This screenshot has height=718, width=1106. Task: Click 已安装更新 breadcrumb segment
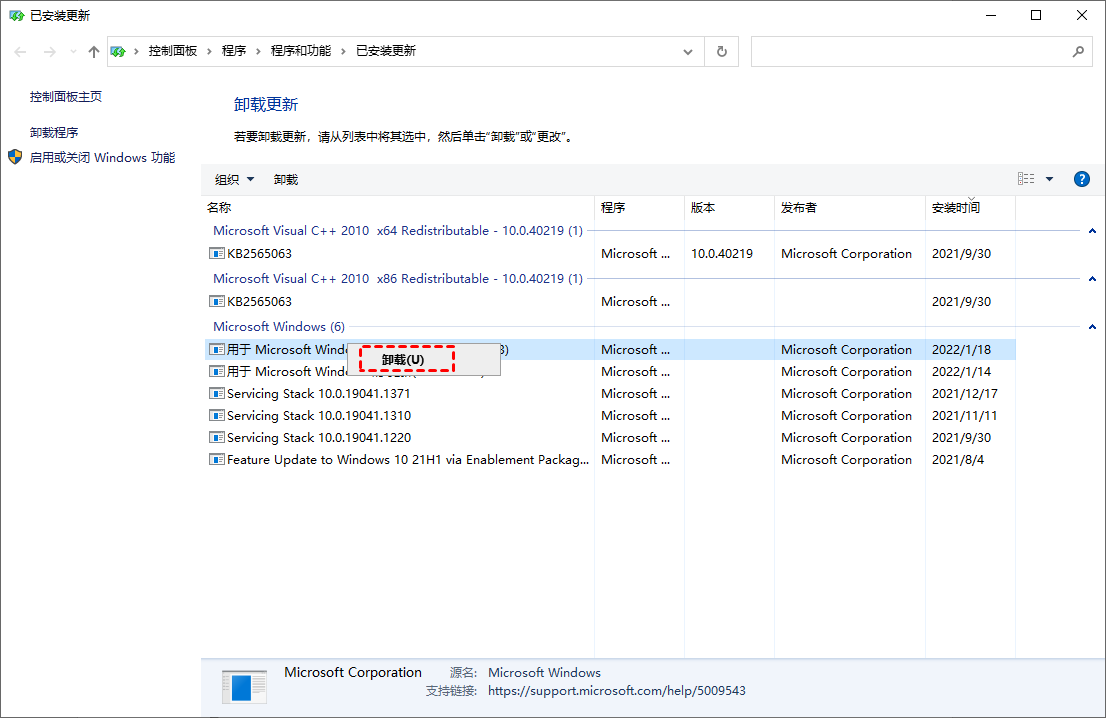(x=386, y=51)
